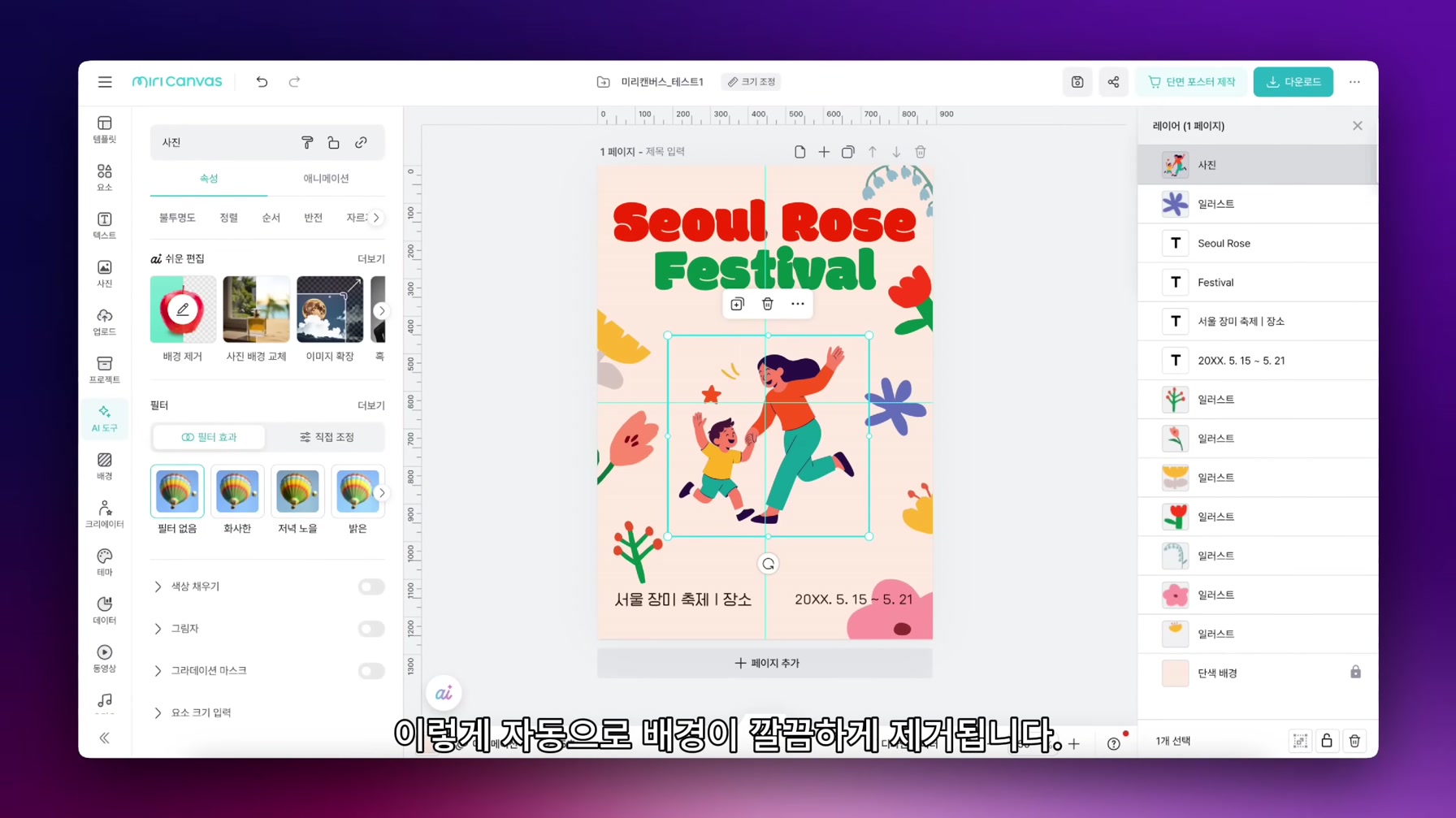Viewport: 1456px width, 818px height.
Task: Click the duplicate icon in the floating element toolbar
Action: pos(737,304)
